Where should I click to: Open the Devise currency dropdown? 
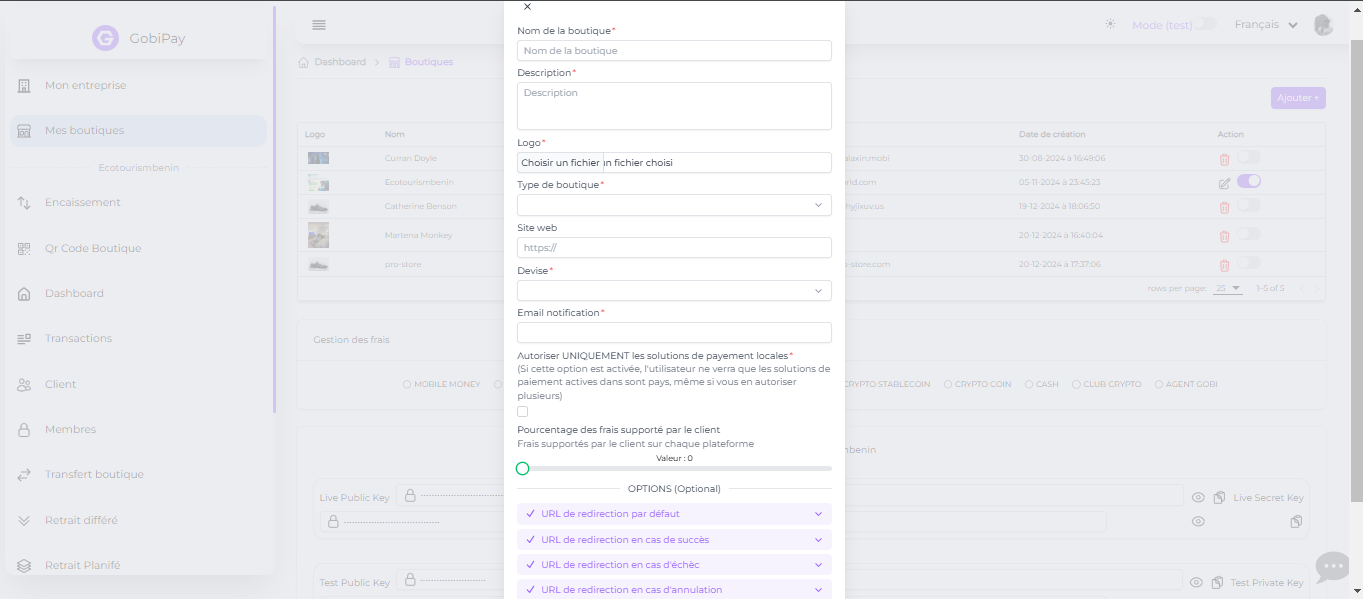click(x=674, y=291)
